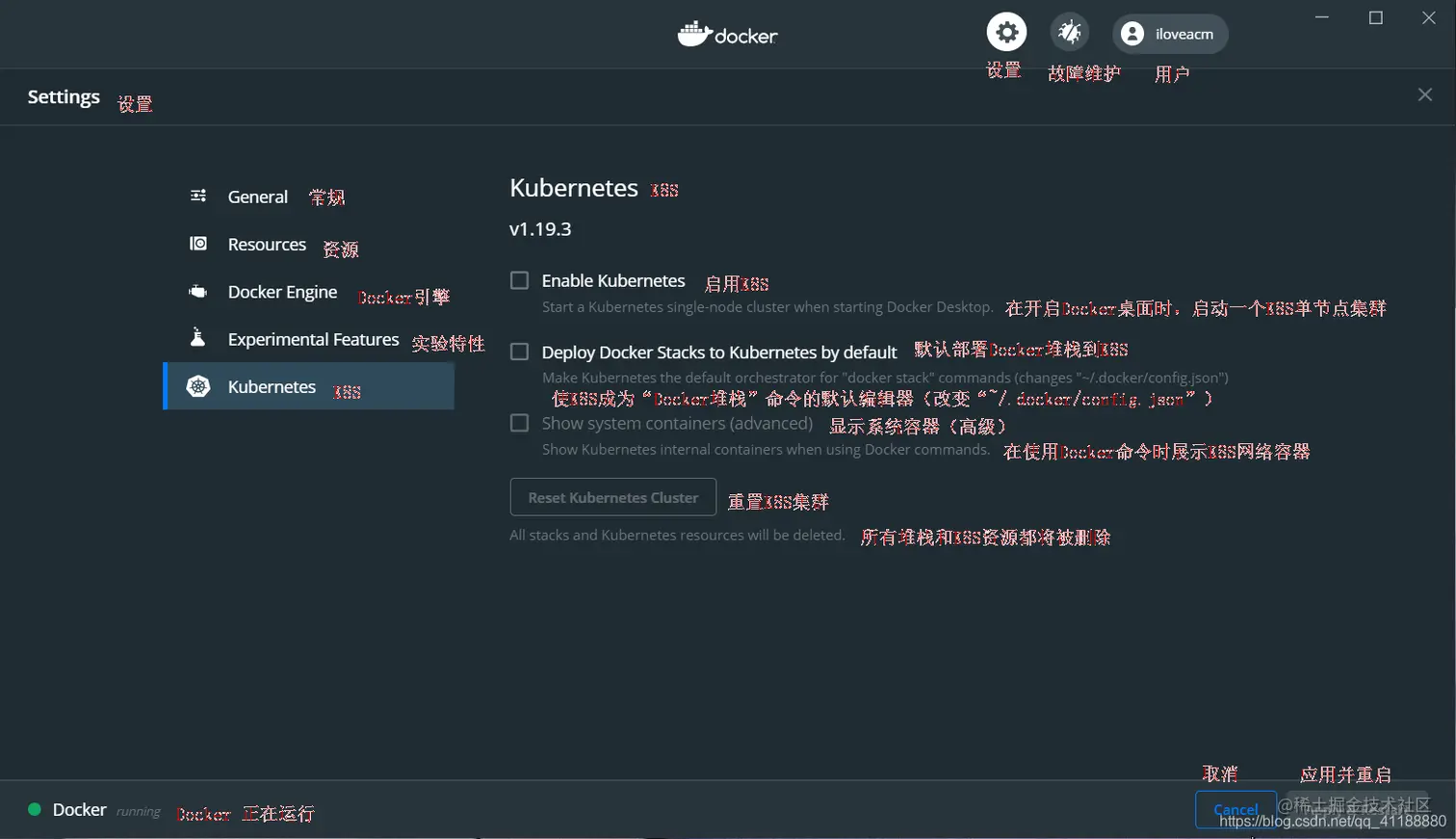
Task: Select the Docker Engine settings tab
Action: 309,292
